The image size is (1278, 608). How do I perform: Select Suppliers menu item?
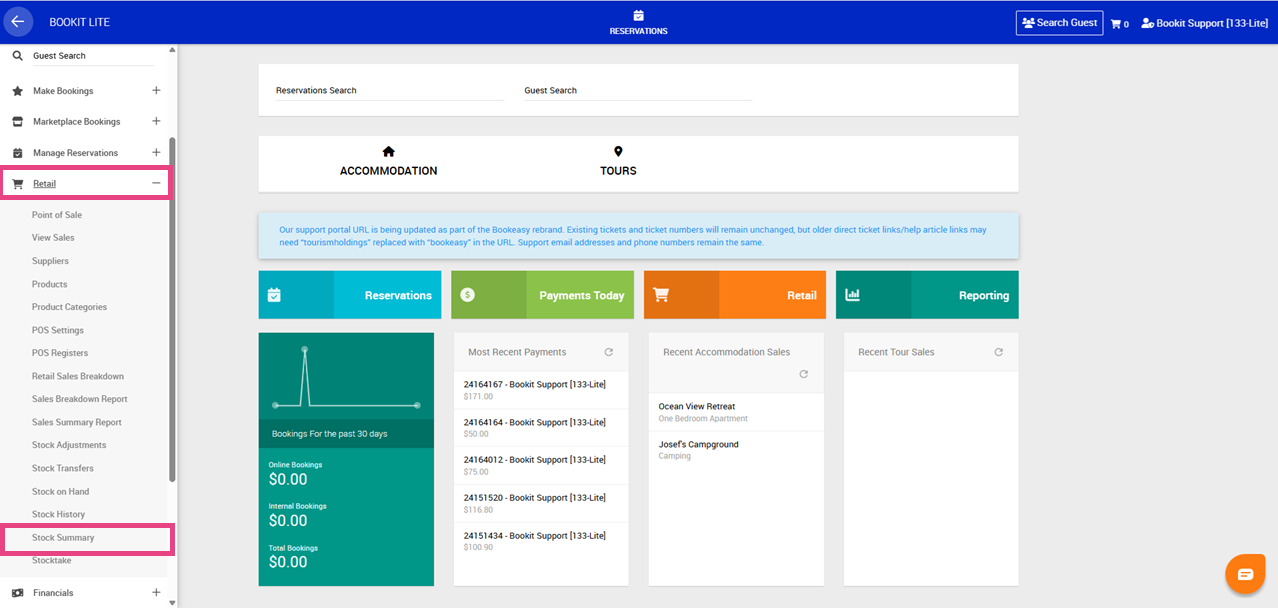50,261
